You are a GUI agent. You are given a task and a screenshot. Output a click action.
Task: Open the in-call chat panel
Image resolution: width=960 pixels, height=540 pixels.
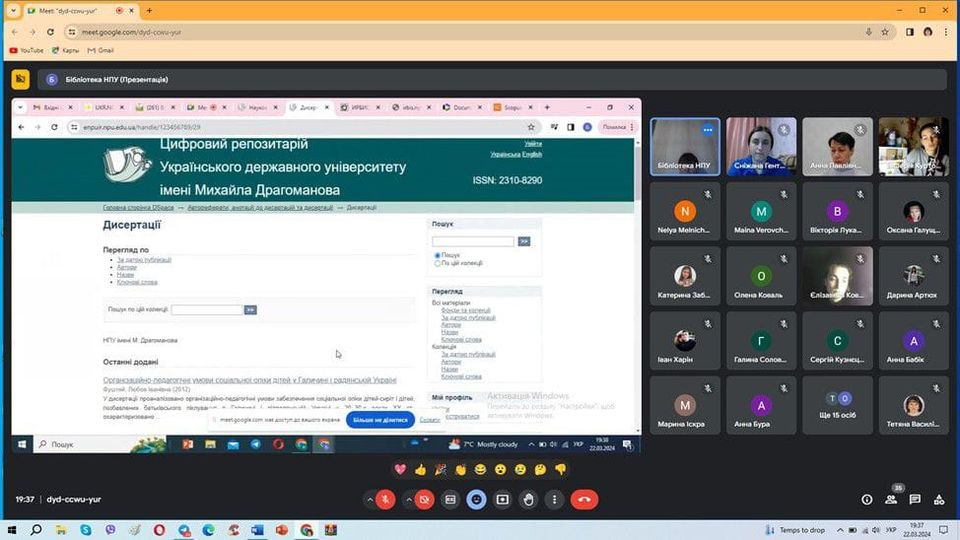click(x=915, y=500)
